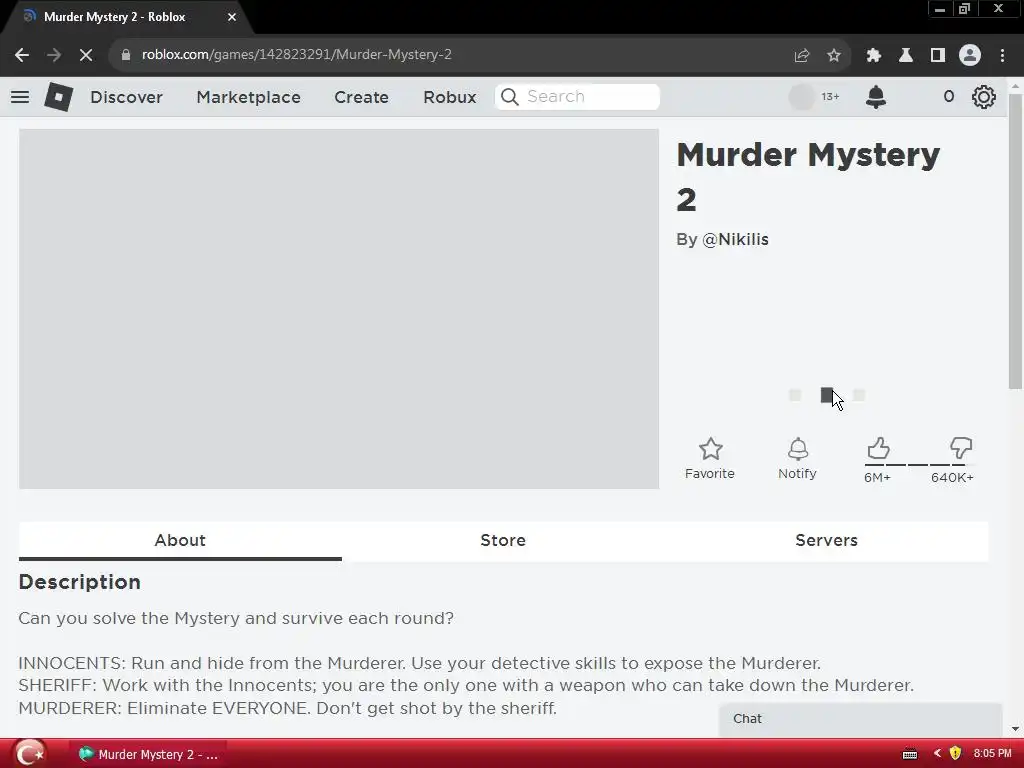Click the site lock icon in address bar
1024x768 pixels.
125,55
